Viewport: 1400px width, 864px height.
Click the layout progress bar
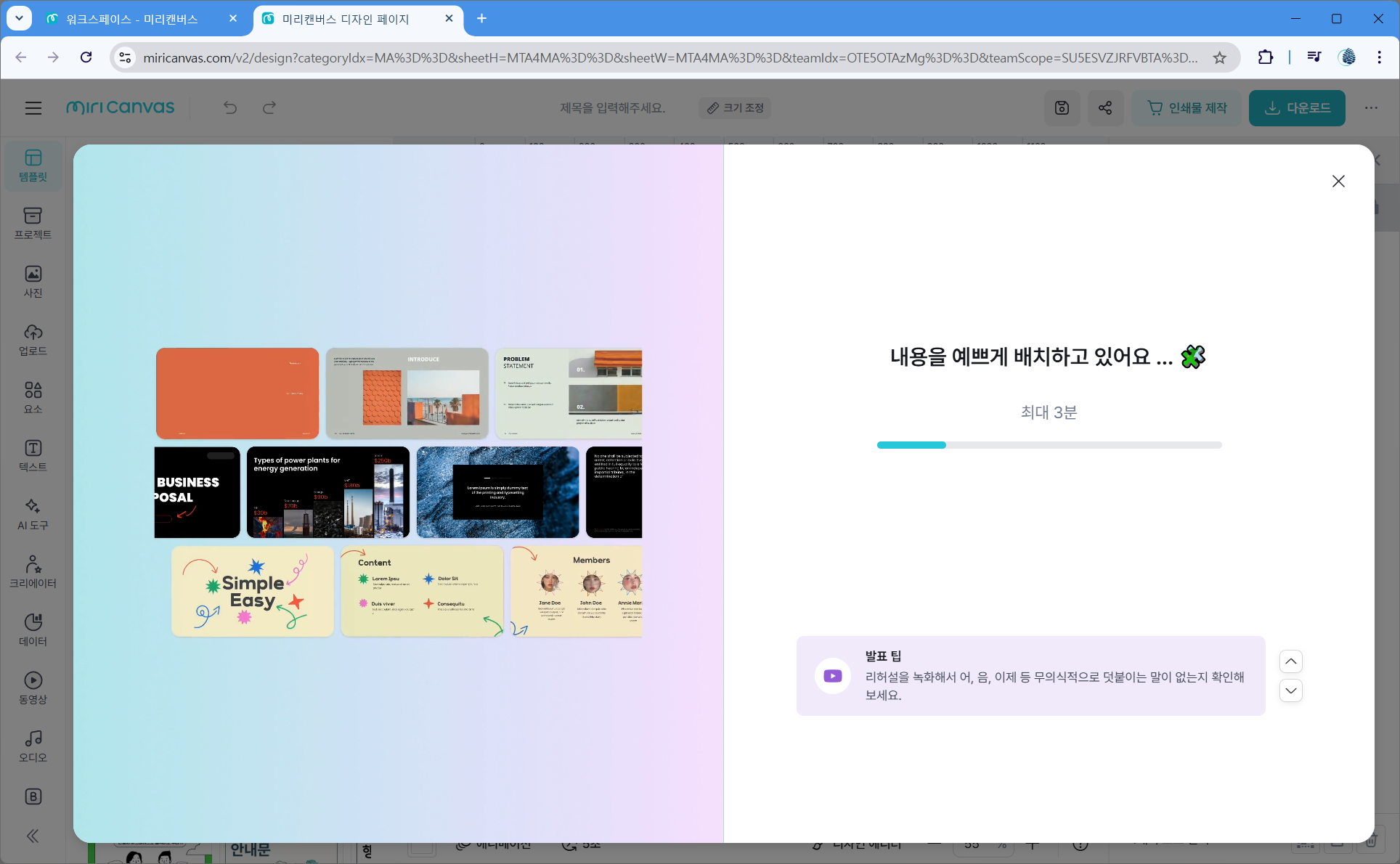(1049, 445)
